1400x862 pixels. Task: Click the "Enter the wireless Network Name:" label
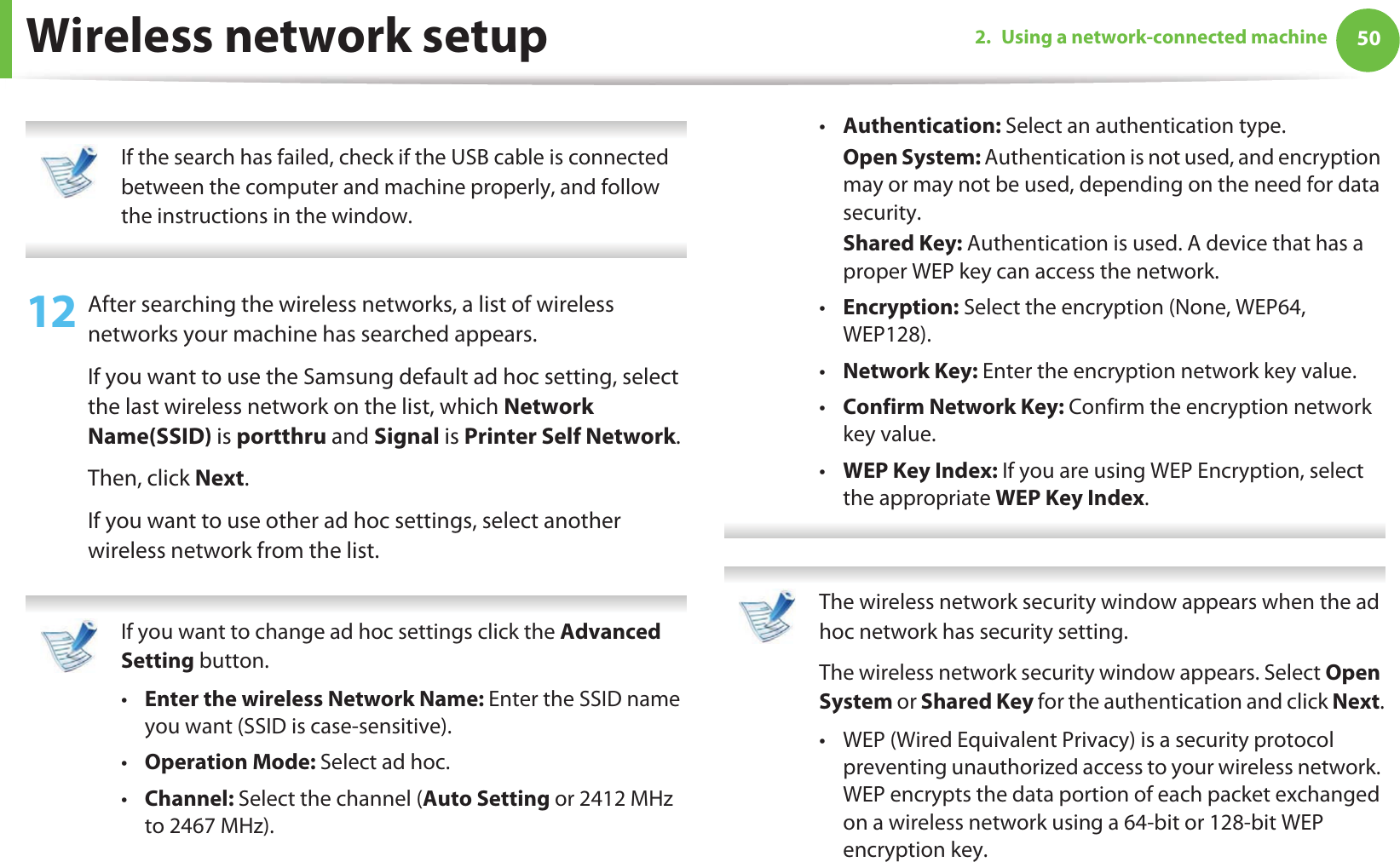[314, 699]
